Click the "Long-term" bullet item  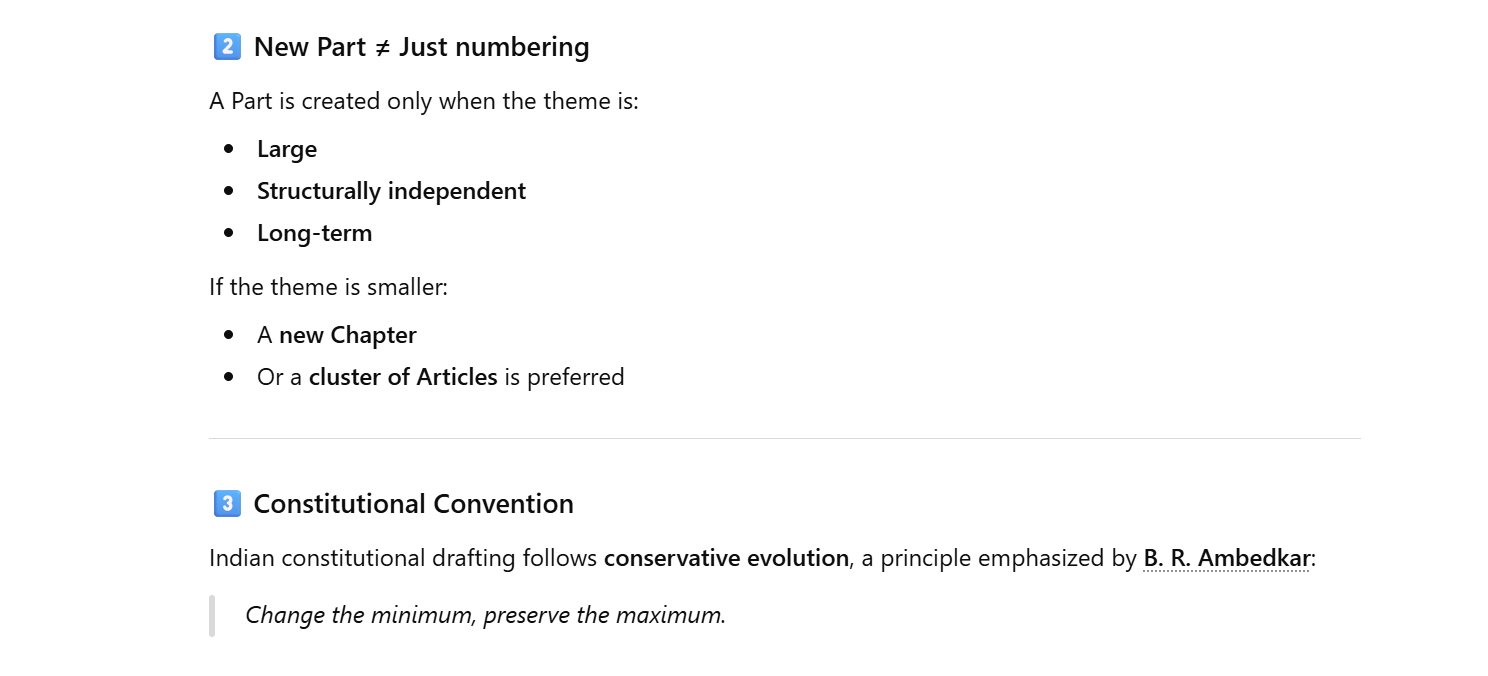coord(314,233)
